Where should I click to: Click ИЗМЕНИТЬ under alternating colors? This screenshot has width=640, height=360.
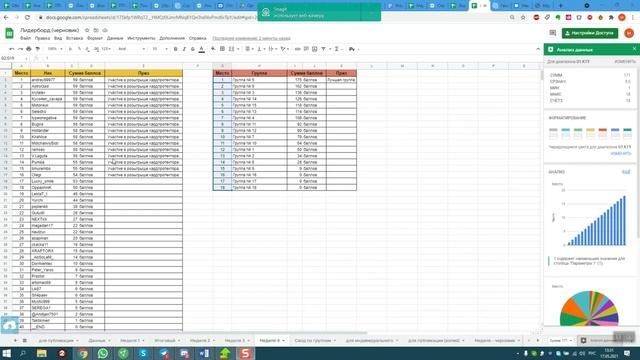point(621,153)
